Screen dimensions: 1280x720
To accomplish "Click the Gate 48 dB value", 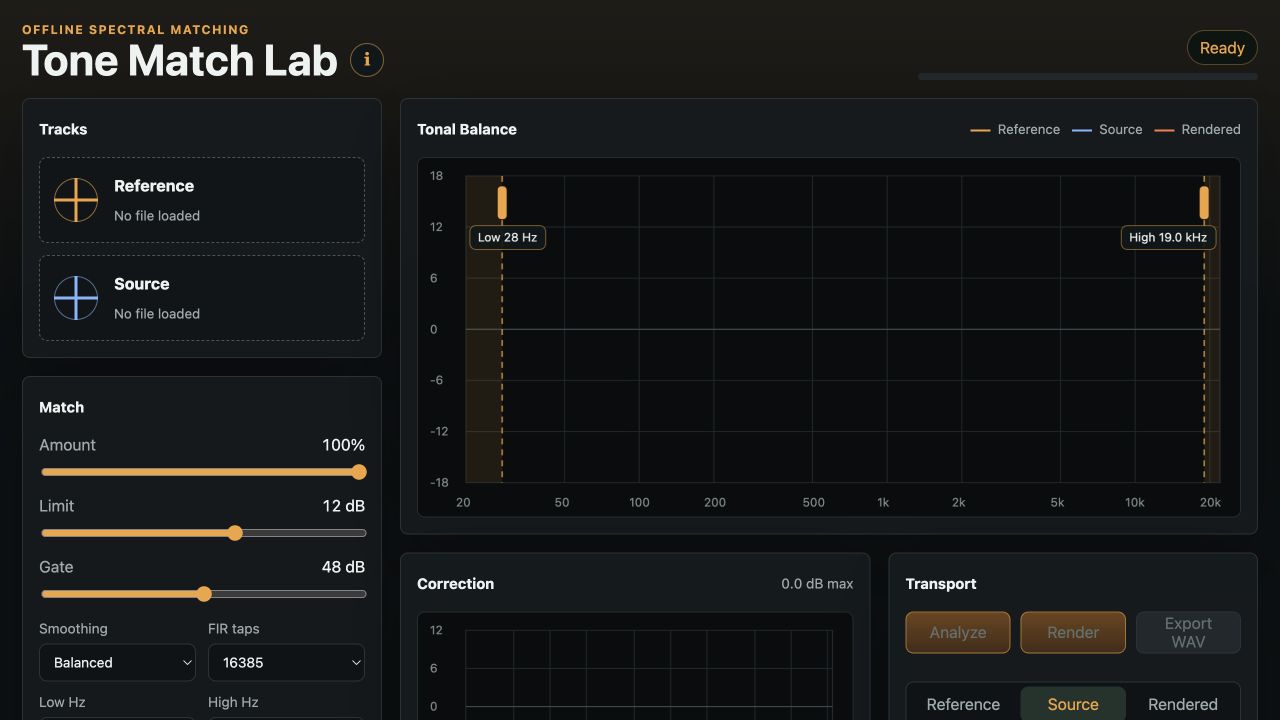I will [x=343, y=567].
